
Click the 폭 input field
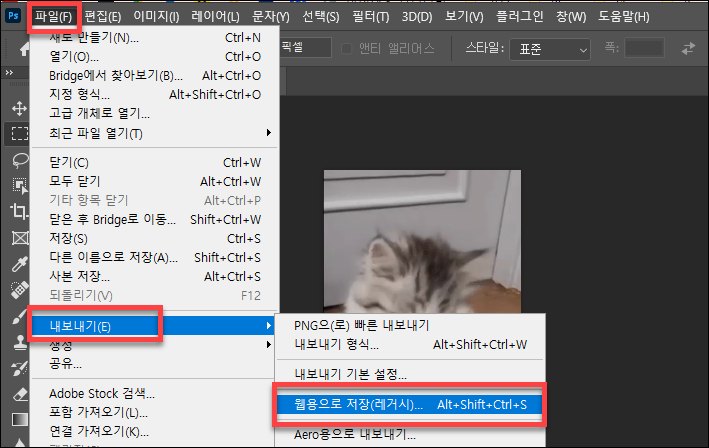[x=644, y=48]
